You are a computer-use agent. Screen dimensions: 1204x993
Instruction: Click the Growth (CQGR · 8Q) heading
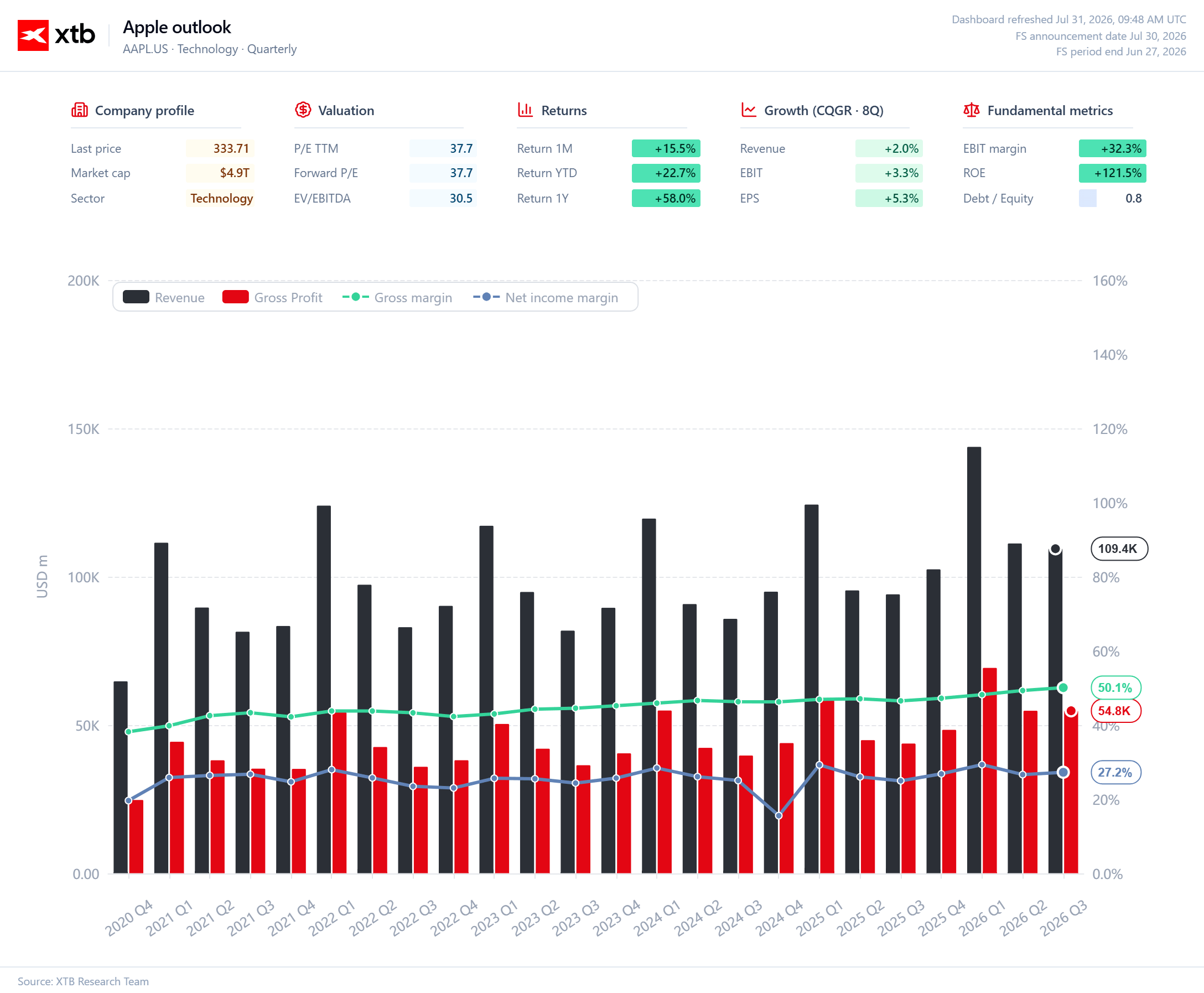pos(824,110)
